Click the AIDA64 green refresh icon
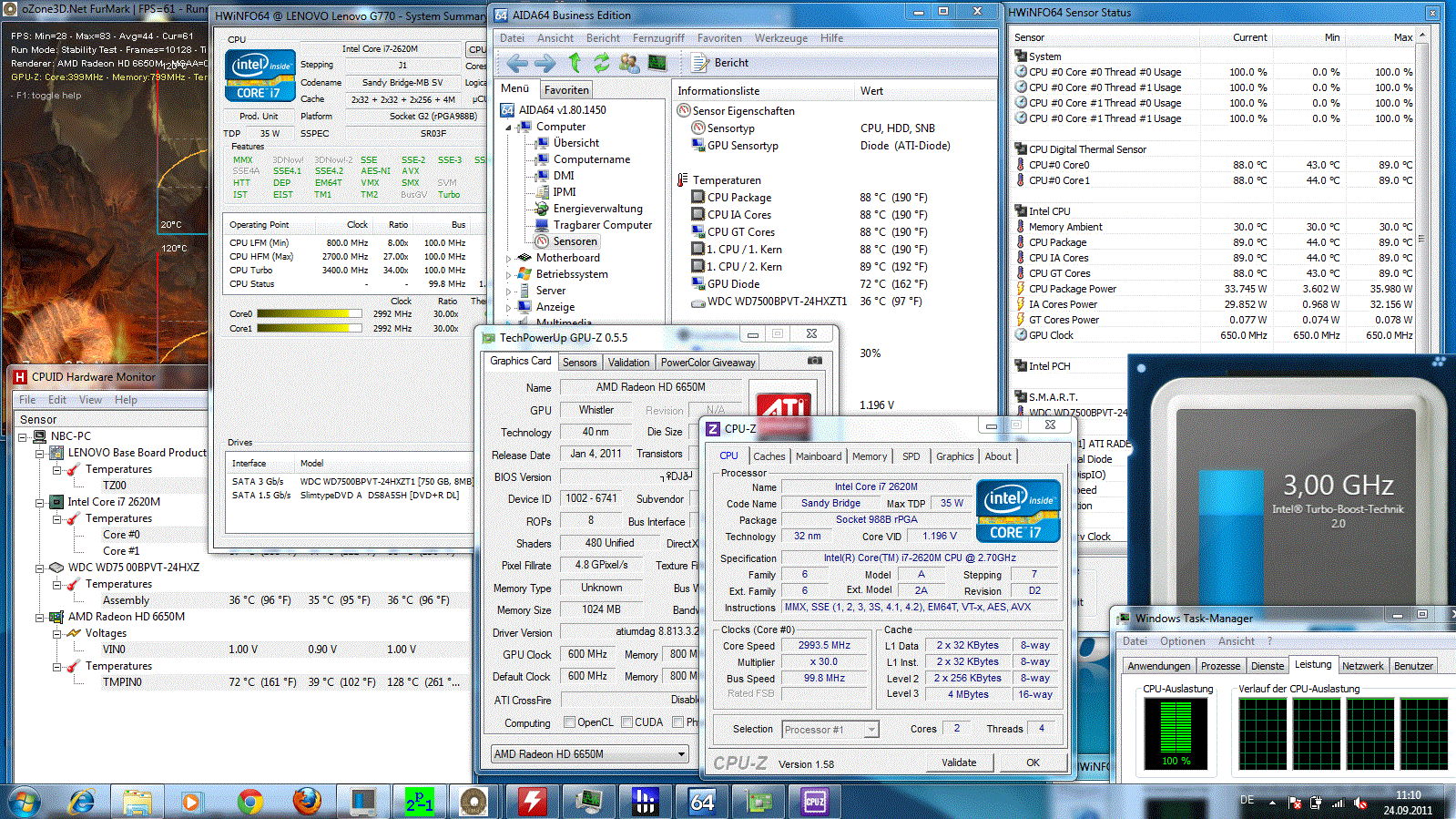1456x819 pixels. point(602,63)
